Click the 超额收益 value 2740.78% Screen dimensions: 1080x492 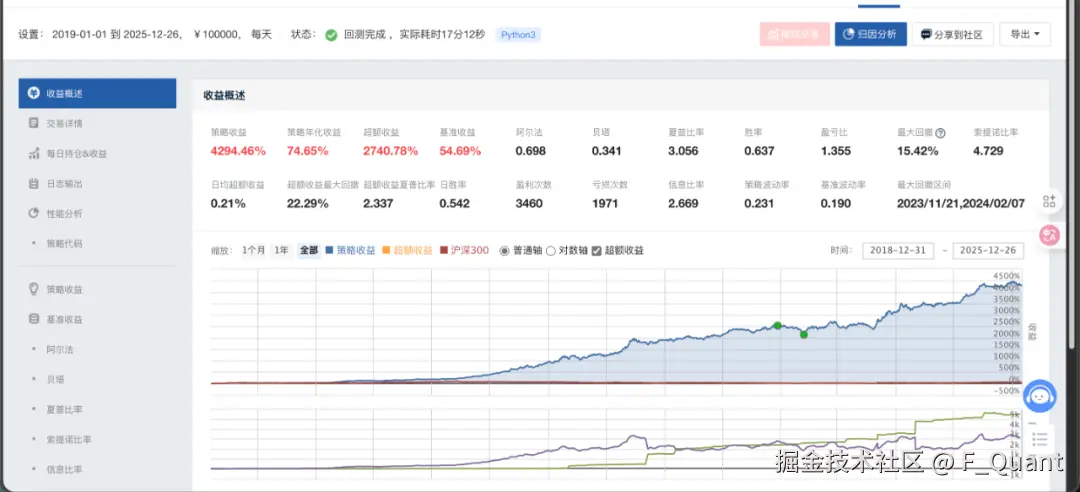(391, 151)
